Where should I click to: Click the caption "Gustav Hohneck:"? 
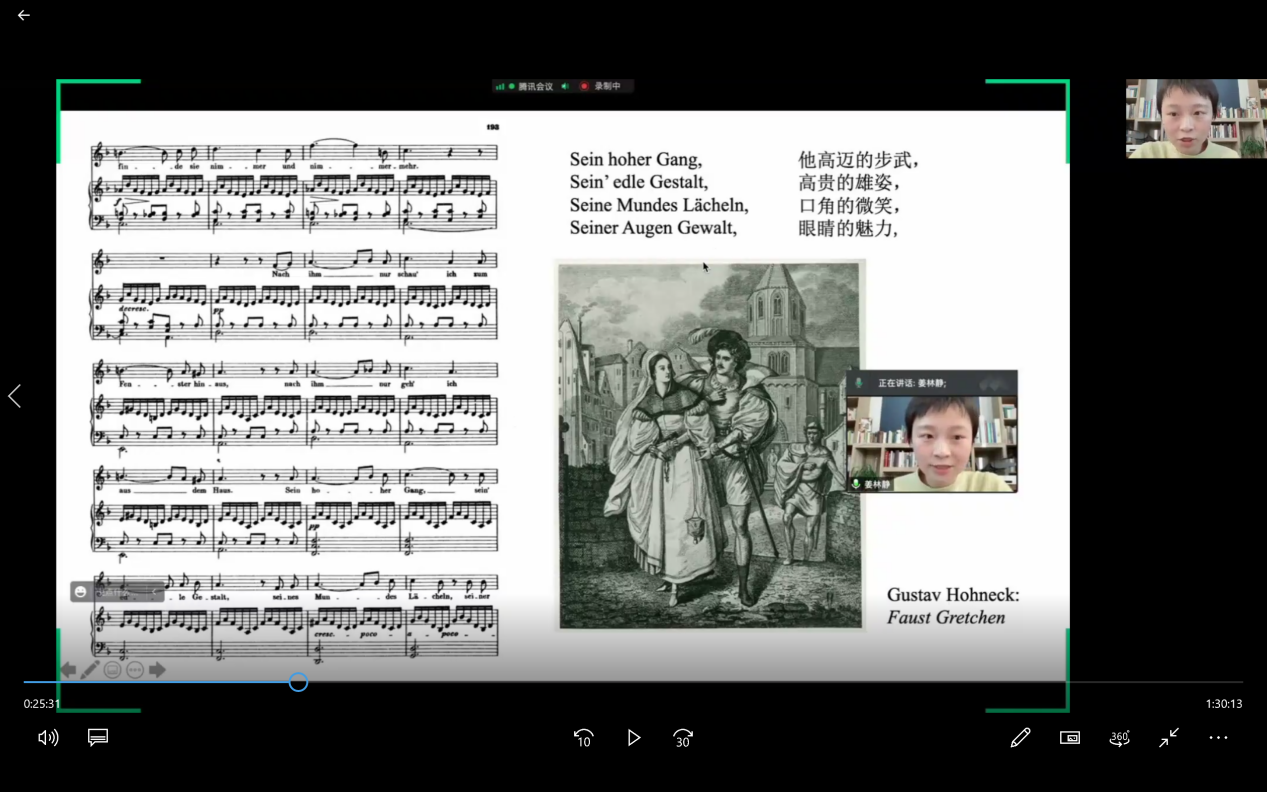click(953, 594)
